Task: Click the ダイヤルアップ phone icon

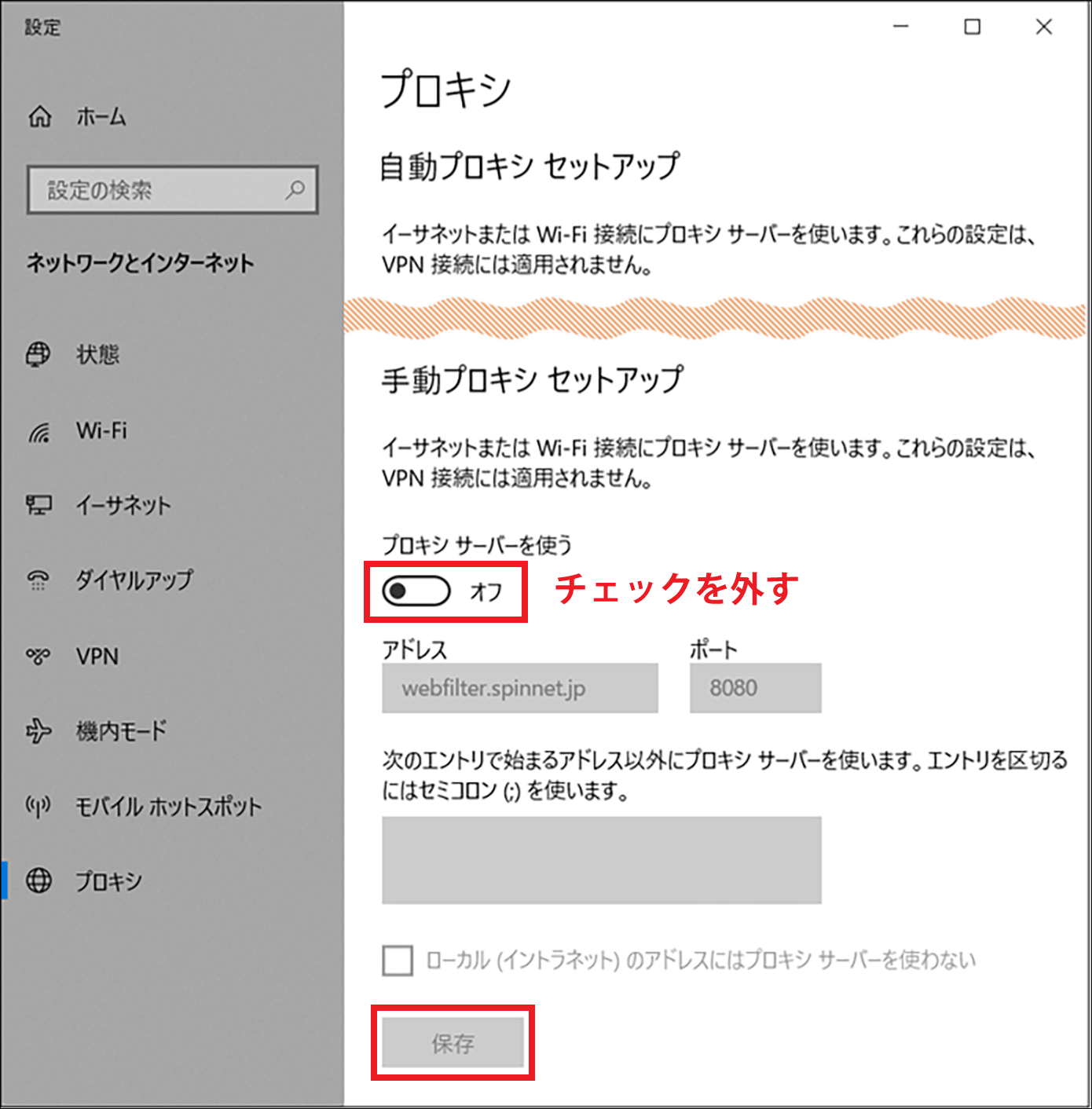Action: 38,580
